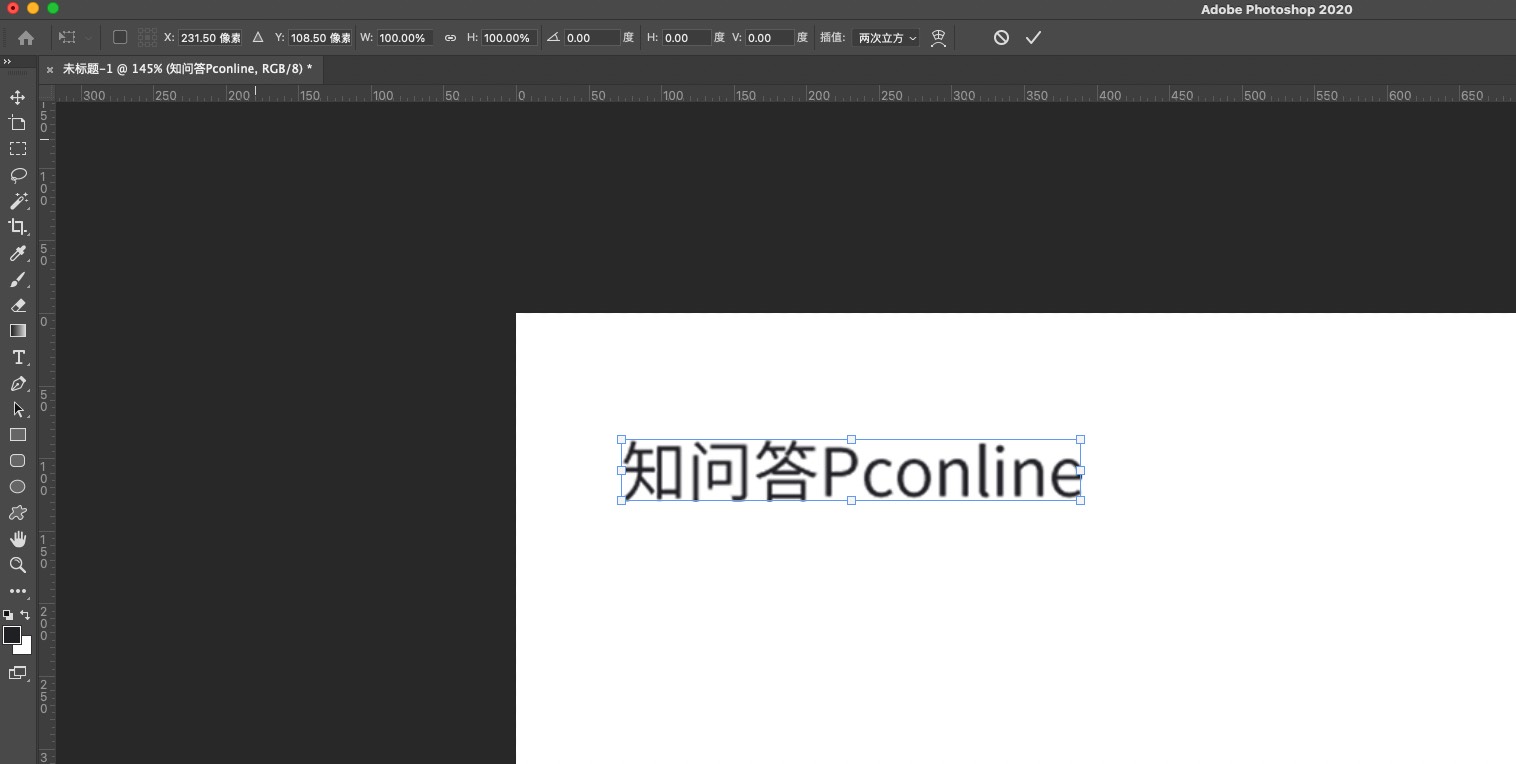Screen dimensions: 1516x764
Task: Select the Rectangle shape tool
Action: [17, 435]
